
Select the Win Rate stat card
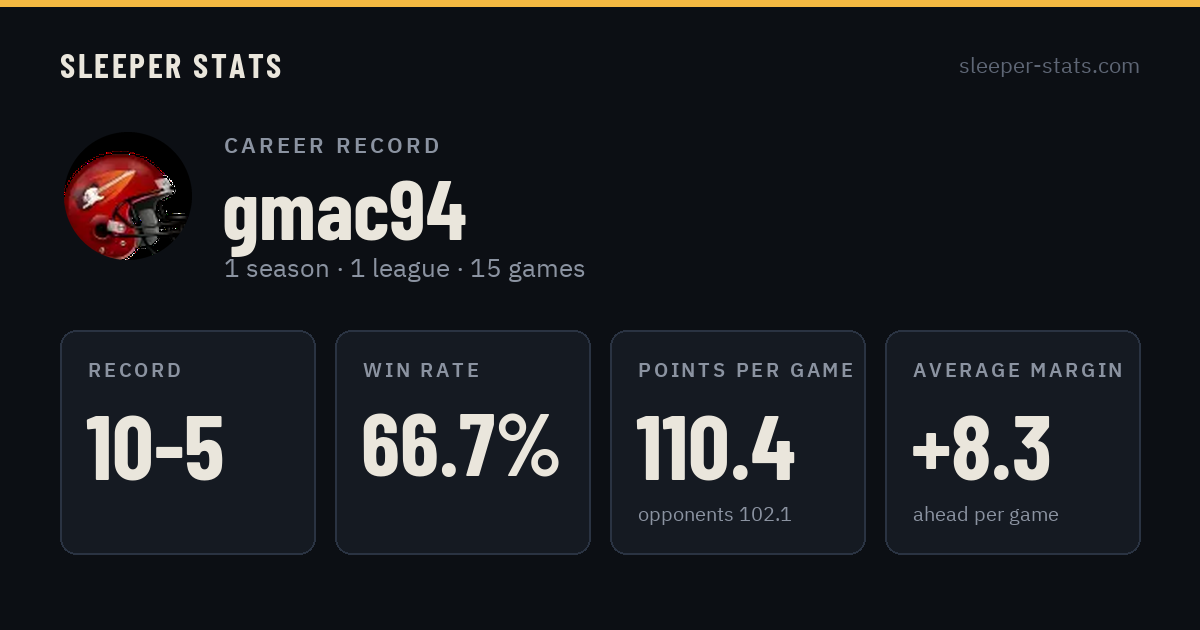(463, 442)
